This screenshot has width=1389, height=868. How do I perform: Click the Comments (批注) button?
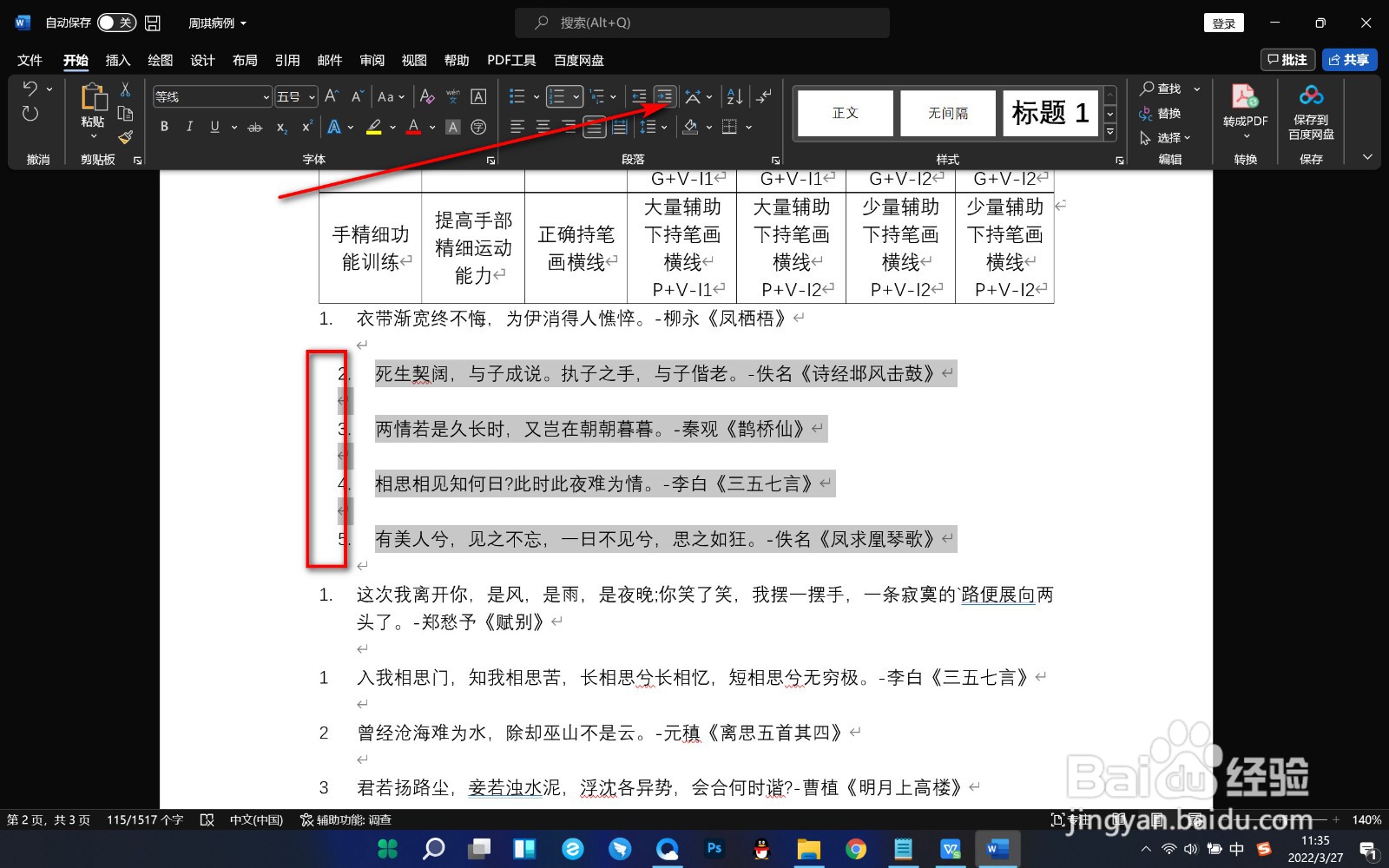click(x=1287, y=59)
